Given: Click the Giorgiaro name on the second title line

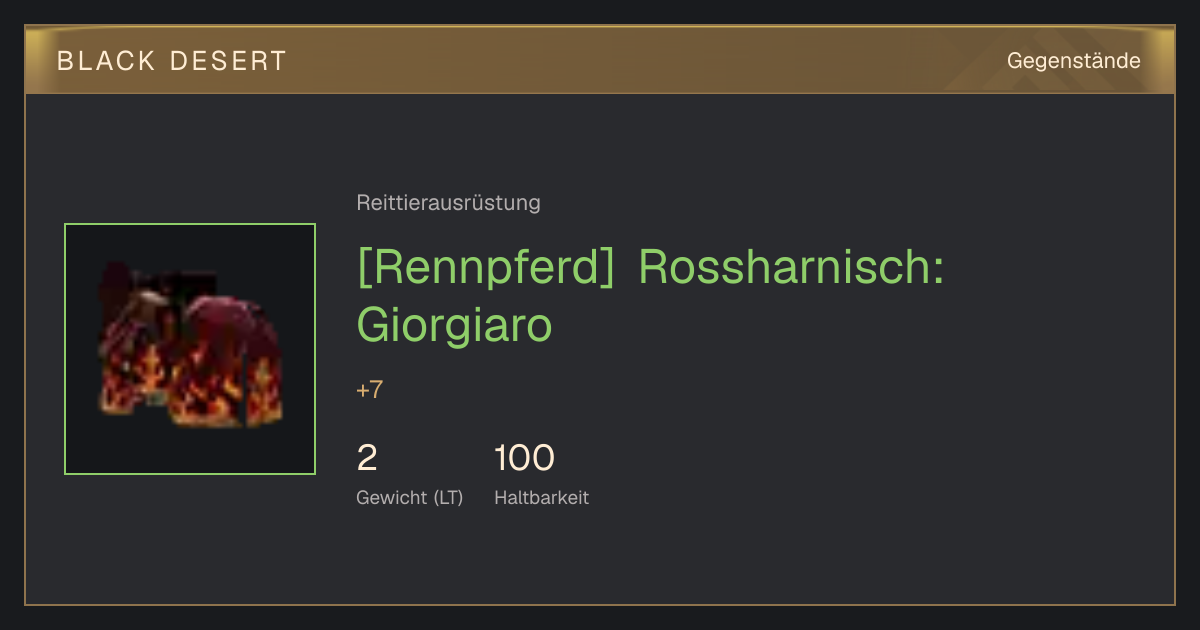Looking at the screenshot, I should pos(454,324).
